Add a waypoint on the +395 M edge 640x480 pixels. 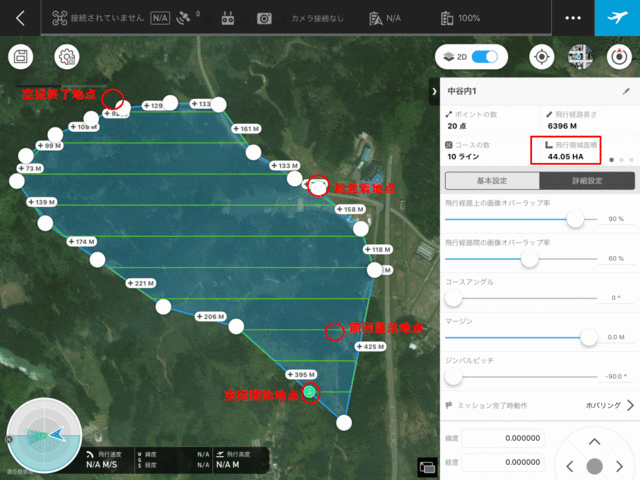(x=301, y=374)
